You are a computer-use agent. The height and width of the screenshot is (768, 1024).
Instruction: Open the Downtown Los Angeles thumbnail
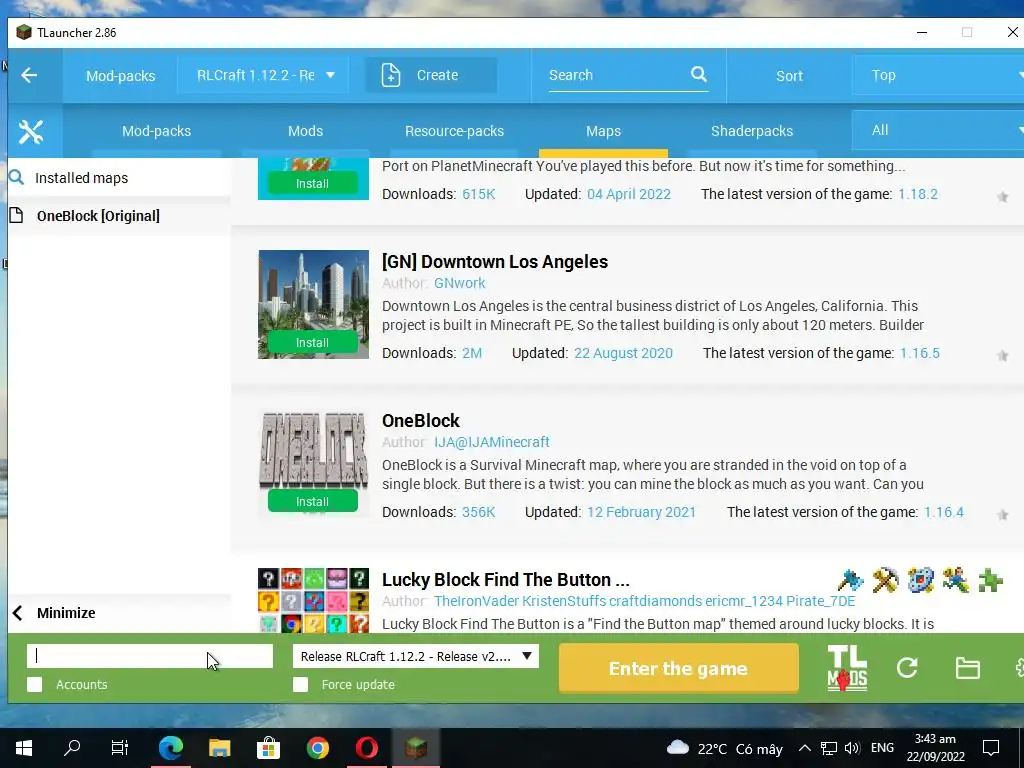coord(313,304)
